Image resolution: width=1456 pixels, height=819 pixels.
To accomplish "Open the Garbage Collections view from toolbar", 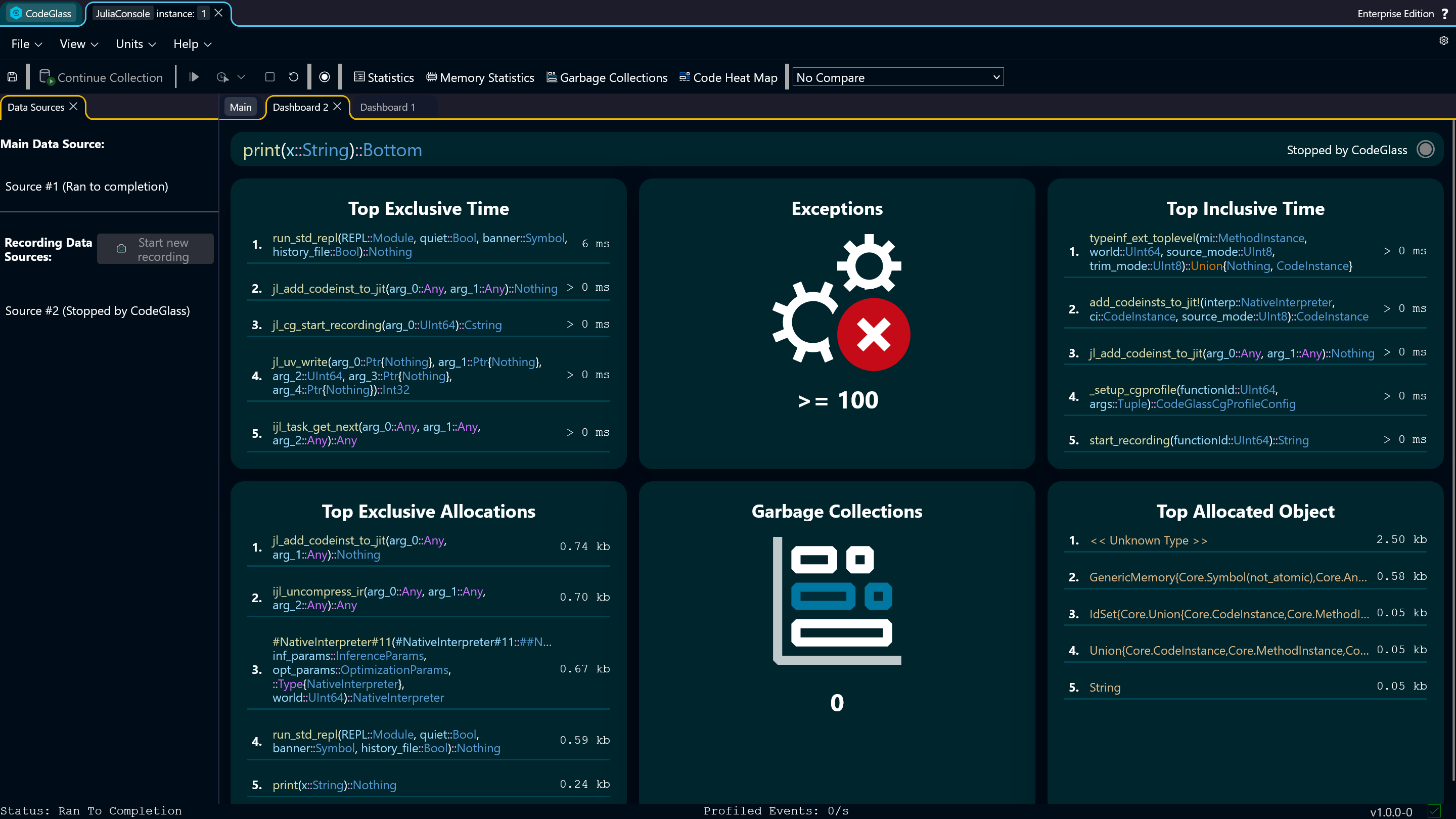I will [x=607, y=77].
